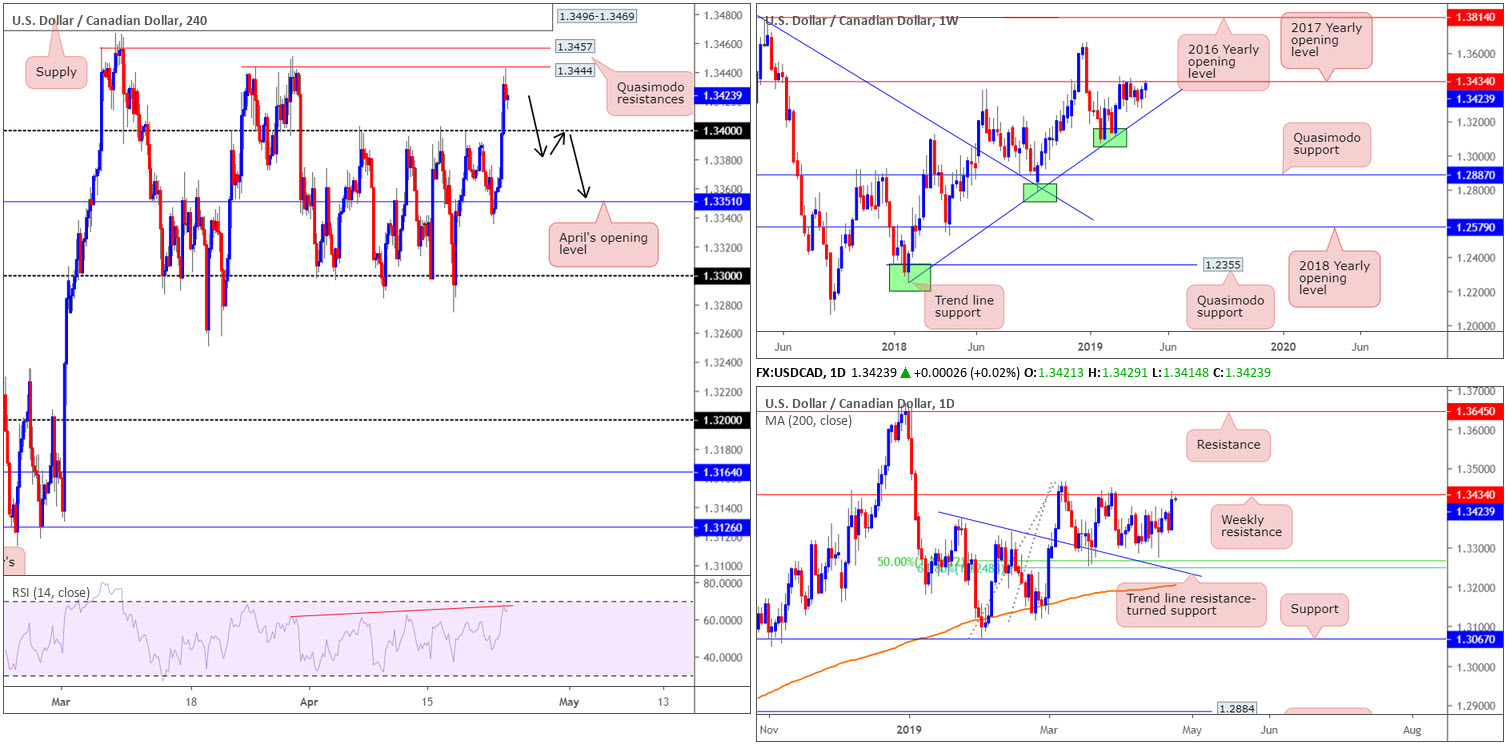The height and width of the screenshot is (746, 1506).
Task: Click the RSI (14, close) indicator title
Action: click(49, 592)
